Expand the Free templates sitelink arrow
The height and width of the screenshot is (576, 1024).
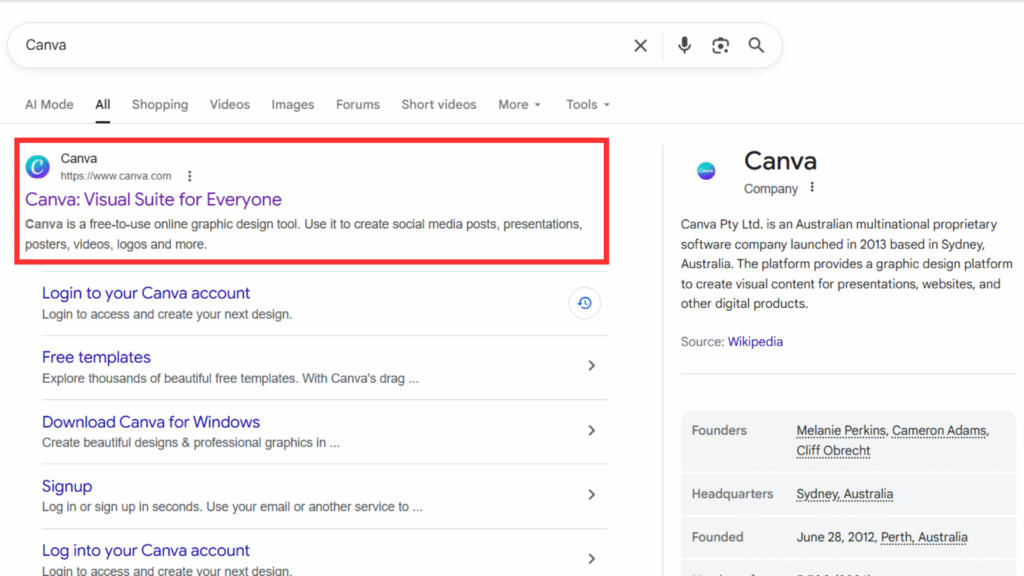(591, 366)
